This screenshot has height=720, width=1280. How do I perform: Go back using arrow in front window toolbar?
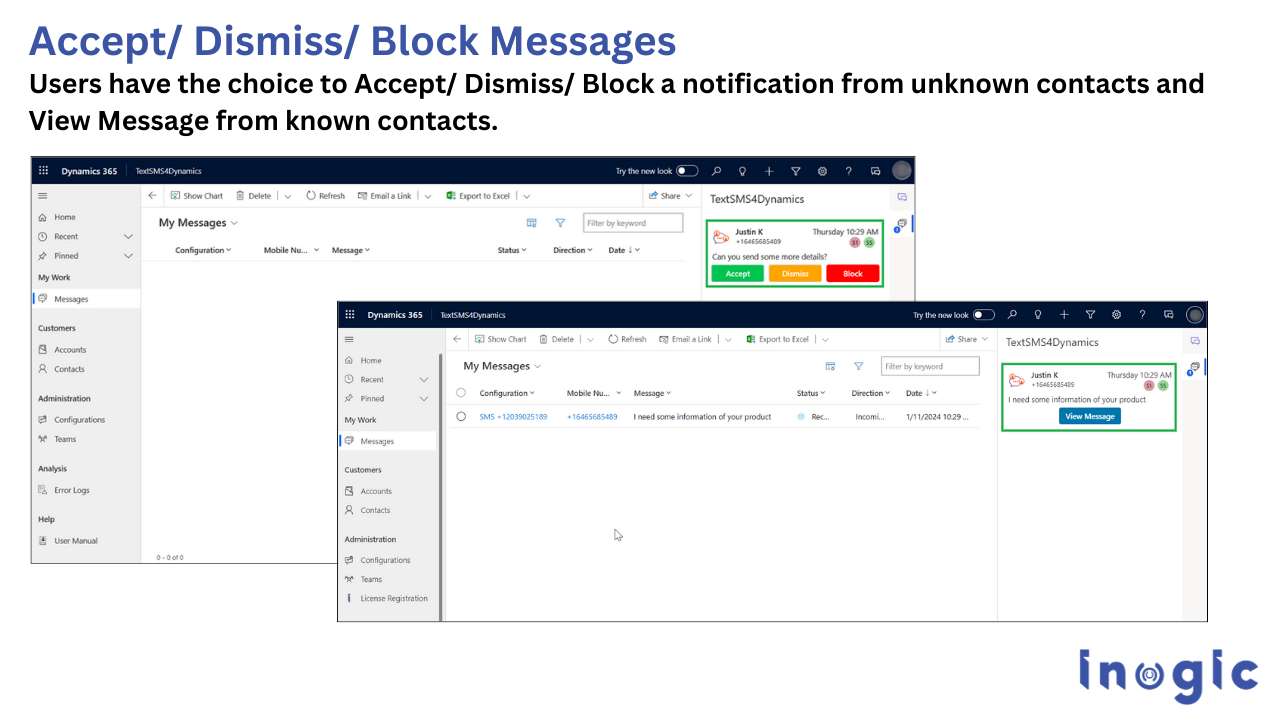click(457, 339)
